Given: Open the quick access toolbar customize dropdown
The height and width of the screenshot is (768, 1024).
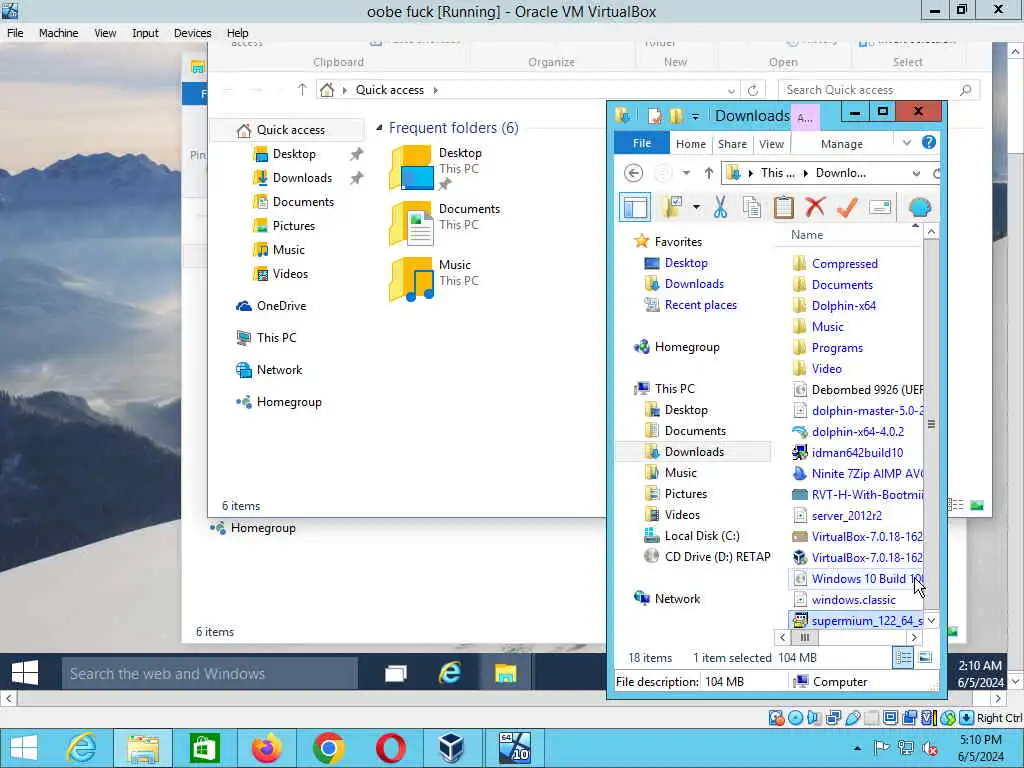Looking at the screenshot, I should [x=695, y=116].
